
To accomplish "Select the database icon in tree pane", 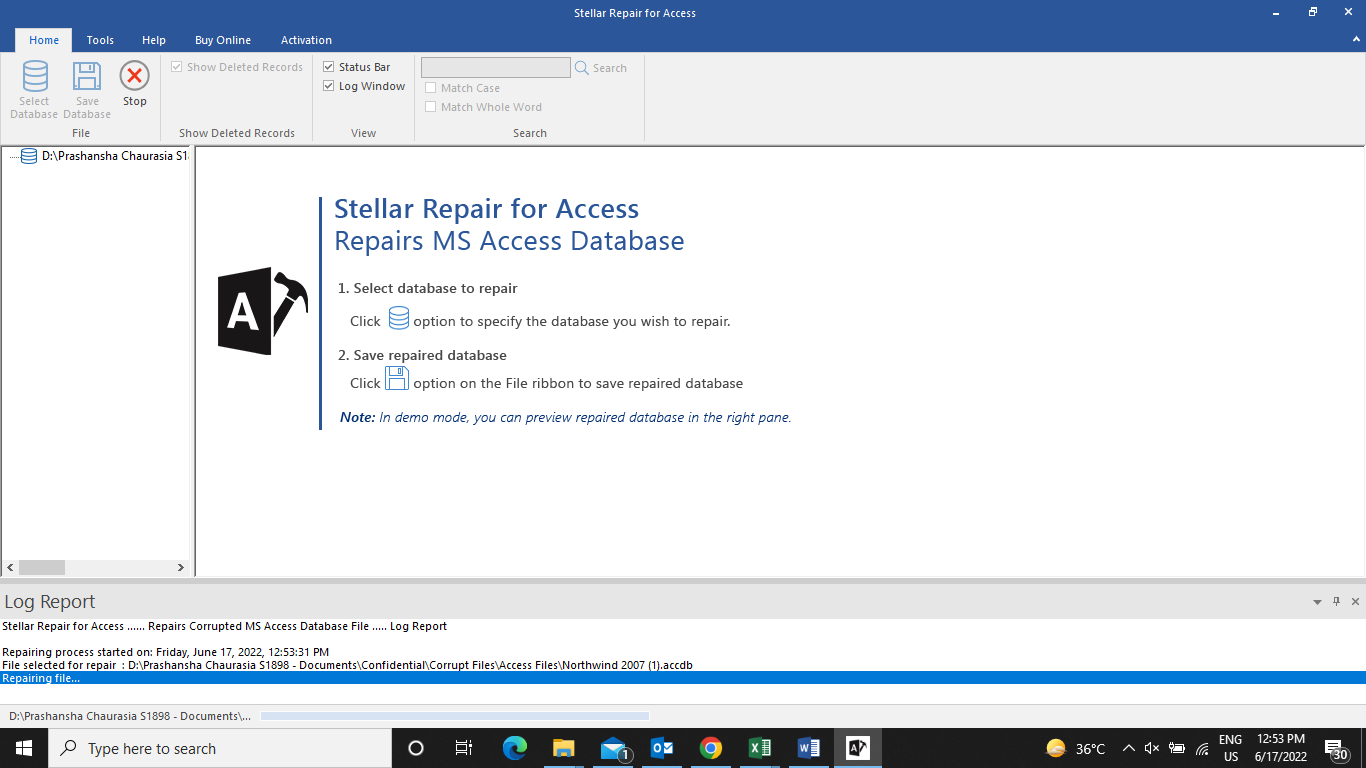I will point(29,156).
